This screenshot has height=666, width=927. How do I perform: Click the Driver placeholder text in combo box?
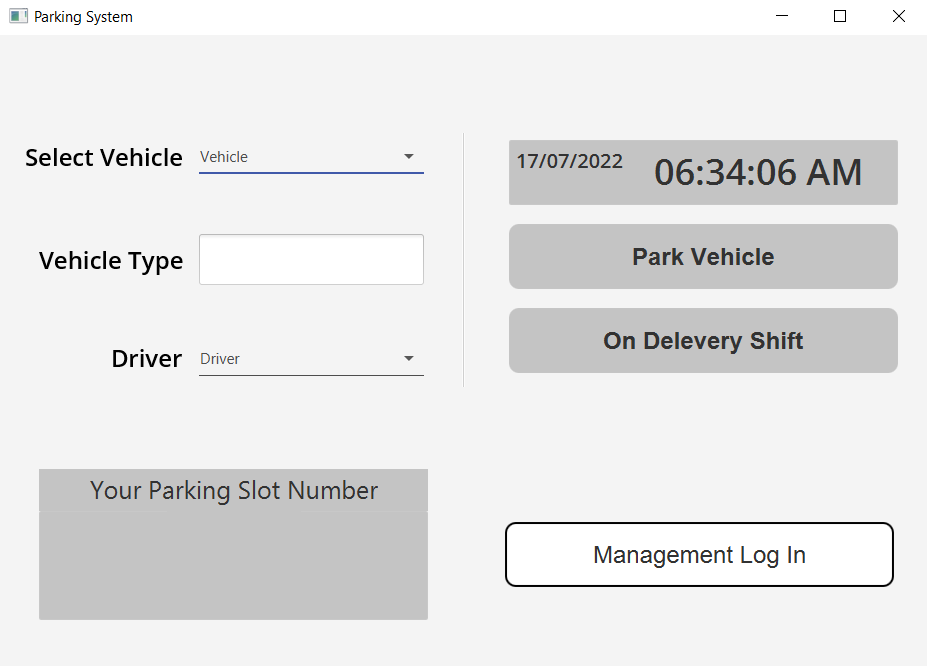click(x=220, y=359)
